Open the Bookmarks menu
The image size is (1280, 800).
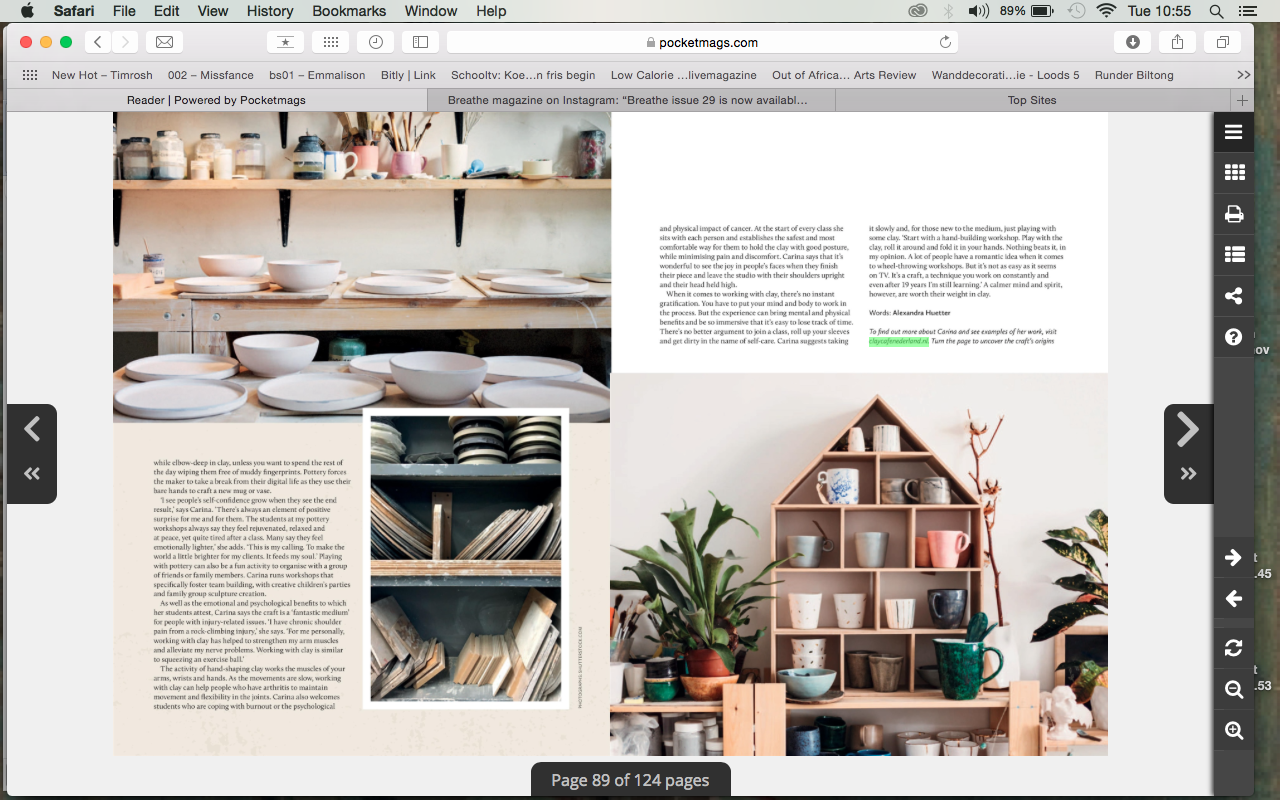pyautogui.click(x=349, y=11)
